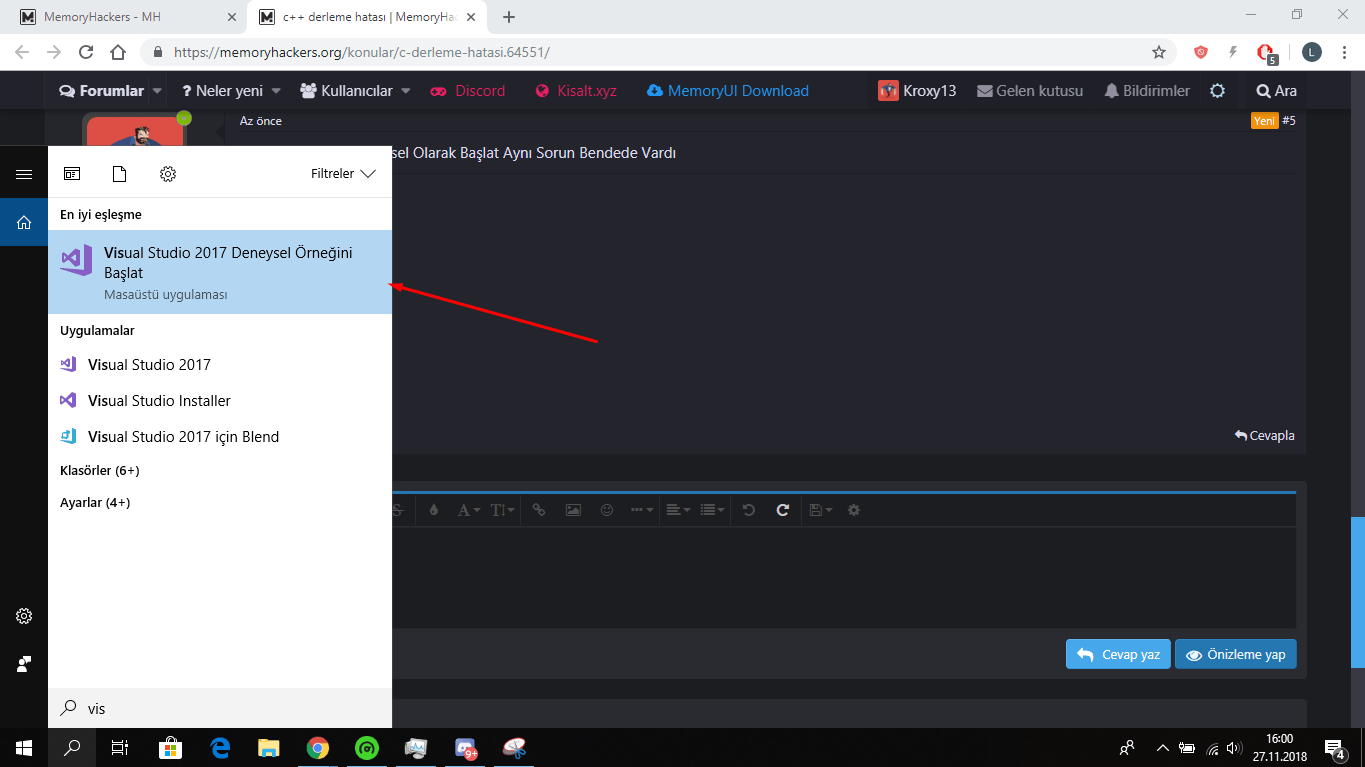Open a new browser tab
The height and width of the screenshot is (767, 1365).
(509, 17)
